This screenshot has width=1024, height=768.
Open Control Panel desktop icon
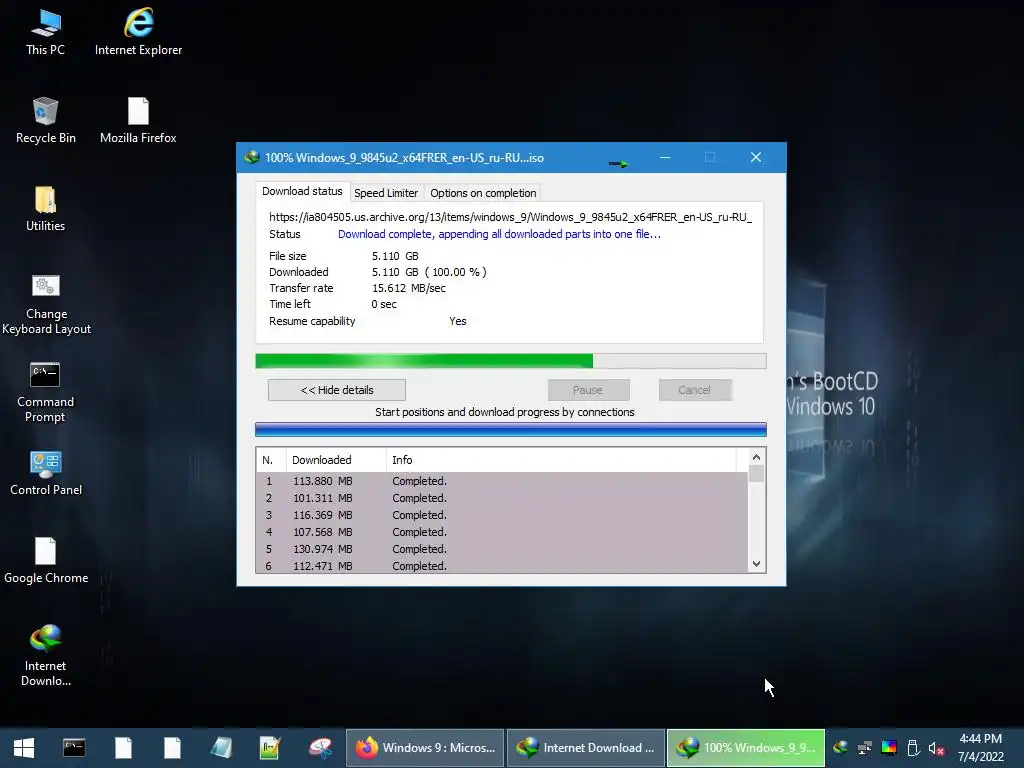tap(46, 473)
